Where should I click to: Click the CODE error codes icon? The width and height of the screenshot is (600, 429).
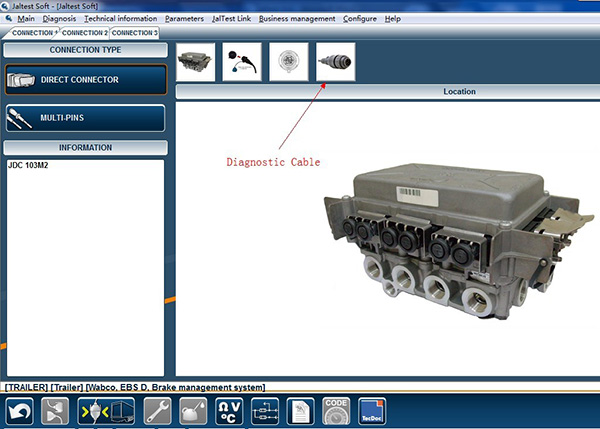336,411
